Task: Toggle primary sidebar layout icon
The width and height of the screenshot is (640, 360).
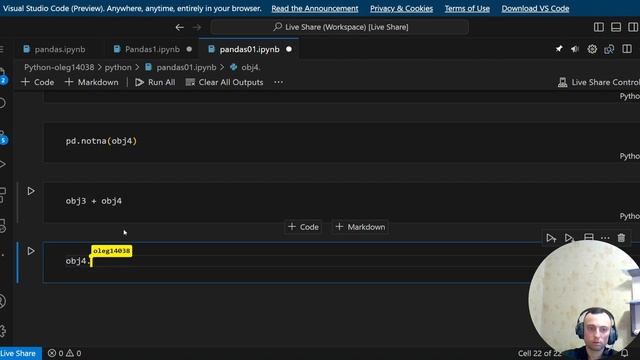Action: tap(599, 27)
